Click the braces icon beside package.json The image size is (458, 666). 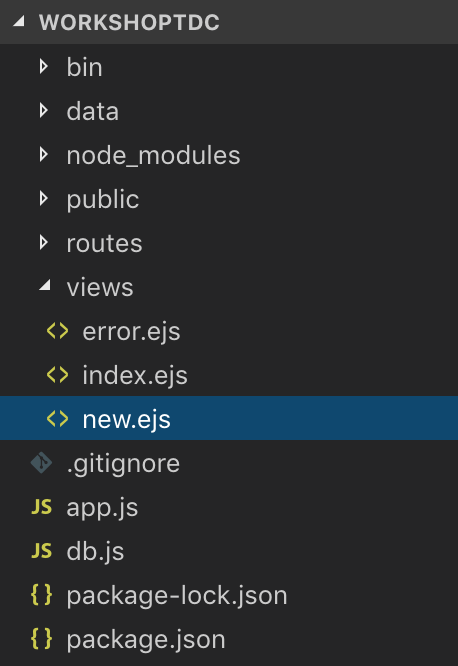[42, 639]
